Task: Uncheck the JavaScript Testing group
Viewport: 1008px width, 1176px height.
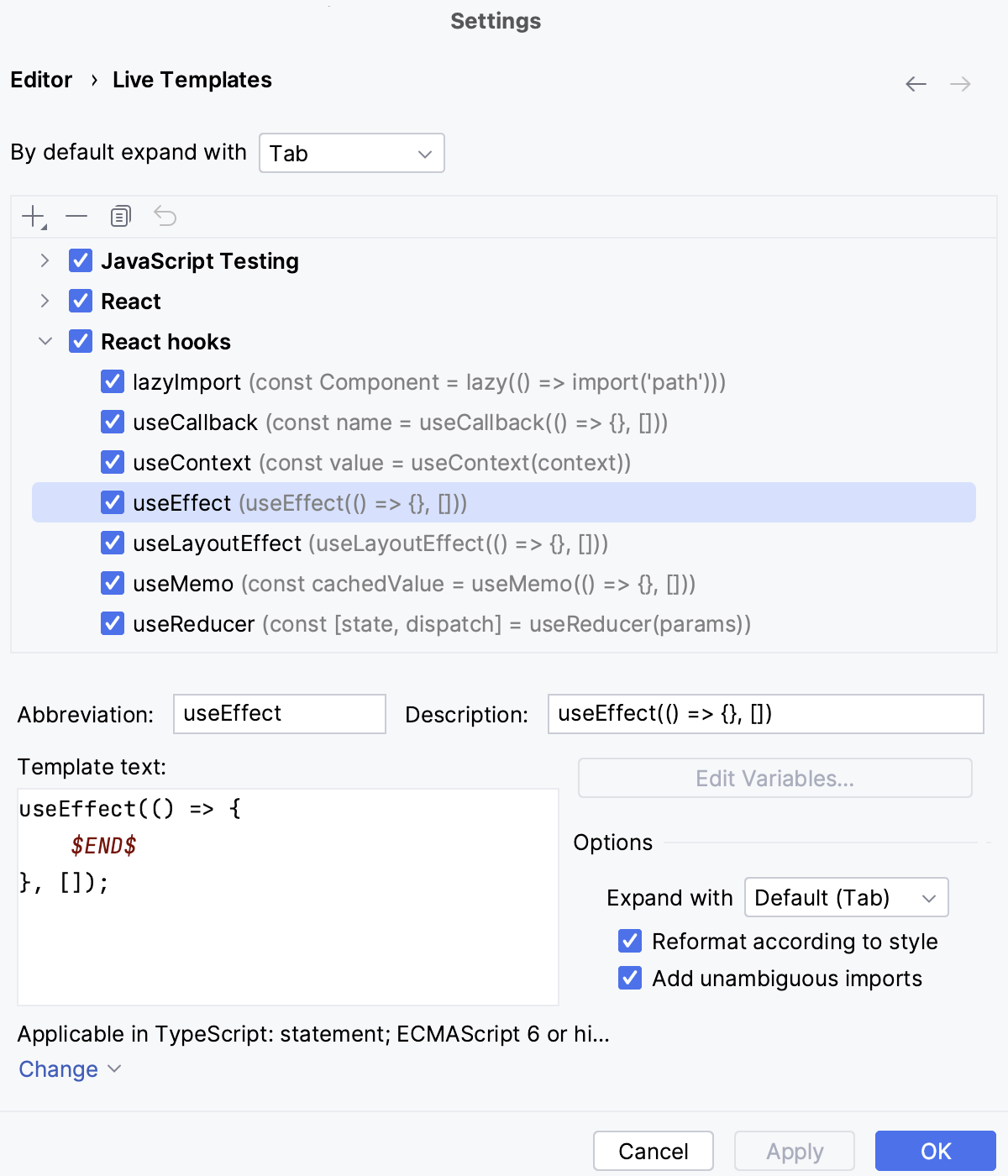Action: (80, 260)
